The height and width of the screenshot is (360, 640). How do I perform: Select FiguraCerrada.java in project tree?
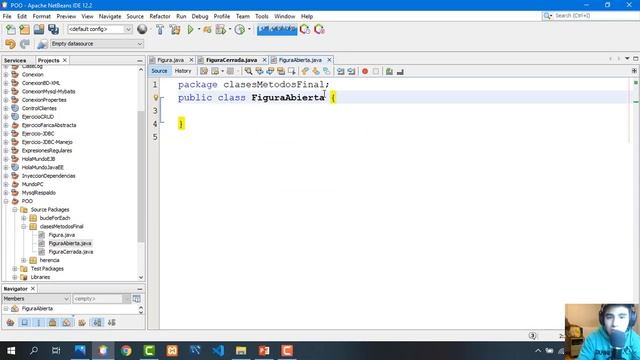point(71,252)
